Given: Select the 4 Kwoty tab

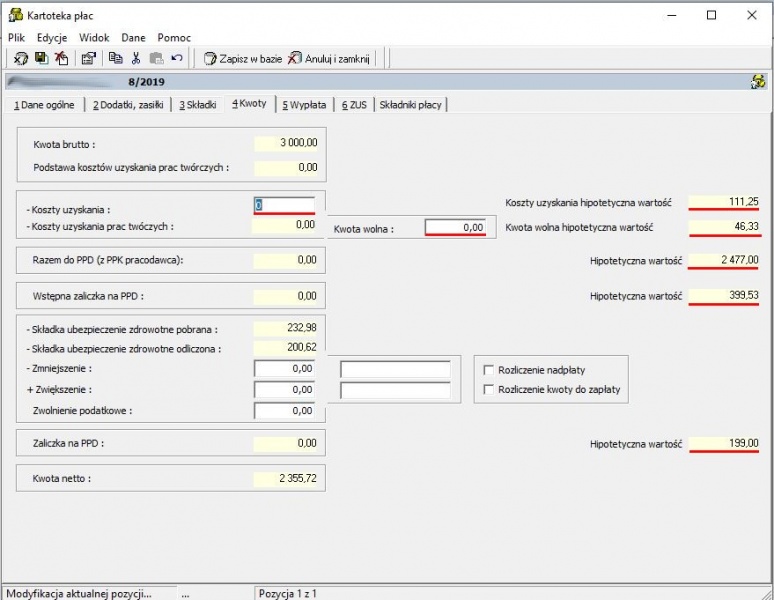Looking at the screenshot, I should (x=249, y=104).
